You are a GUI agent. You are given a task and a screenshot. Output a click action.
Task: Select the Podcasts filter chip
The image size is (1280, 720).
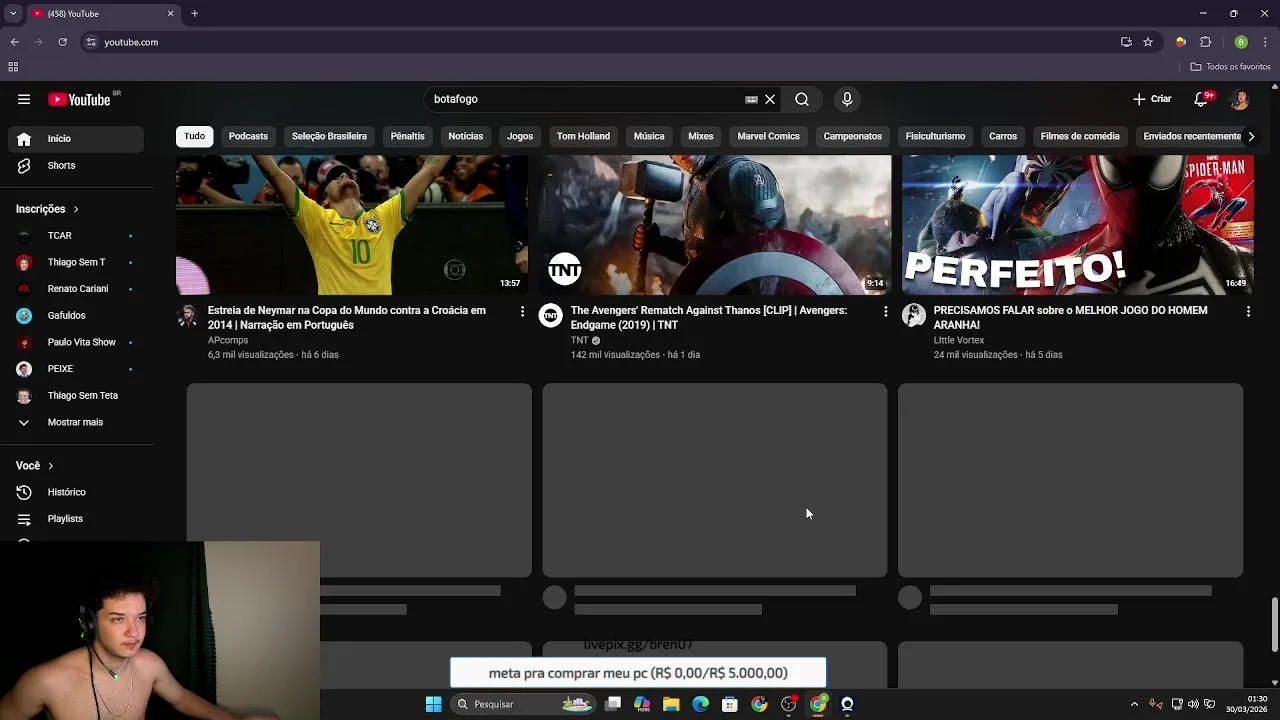248,136
